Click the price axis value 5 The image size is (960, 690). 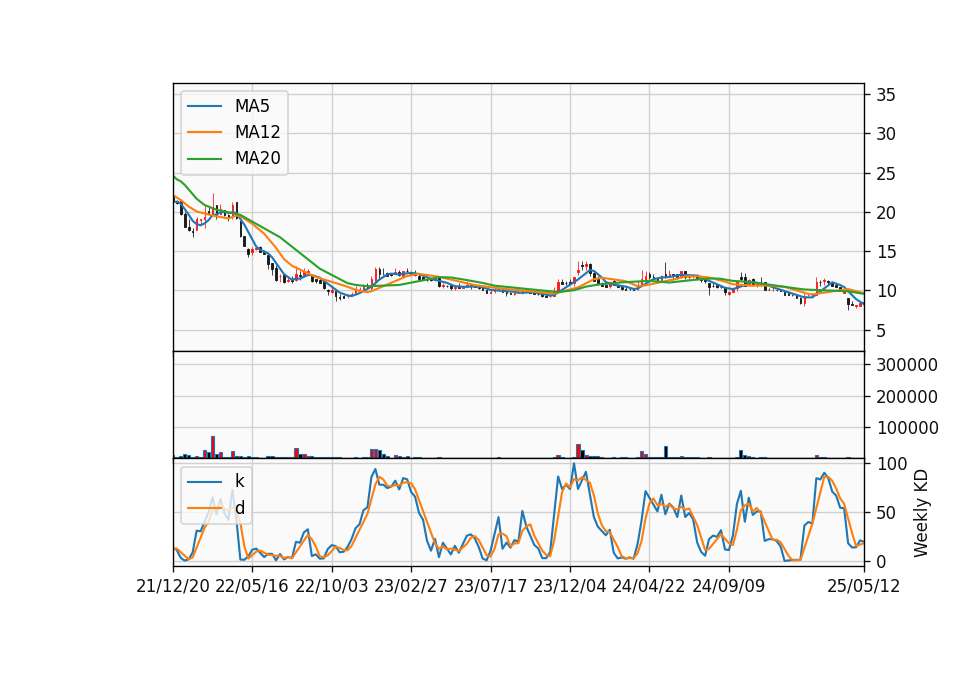882,331
